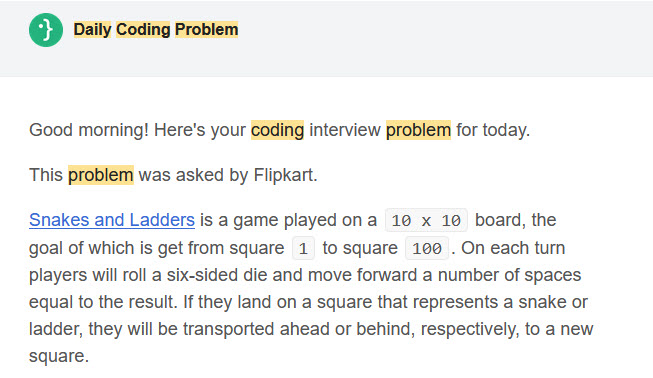The image size is (653, 378).
Task: Click the word 'interview' in the greeting
Action: click(345, 130)
